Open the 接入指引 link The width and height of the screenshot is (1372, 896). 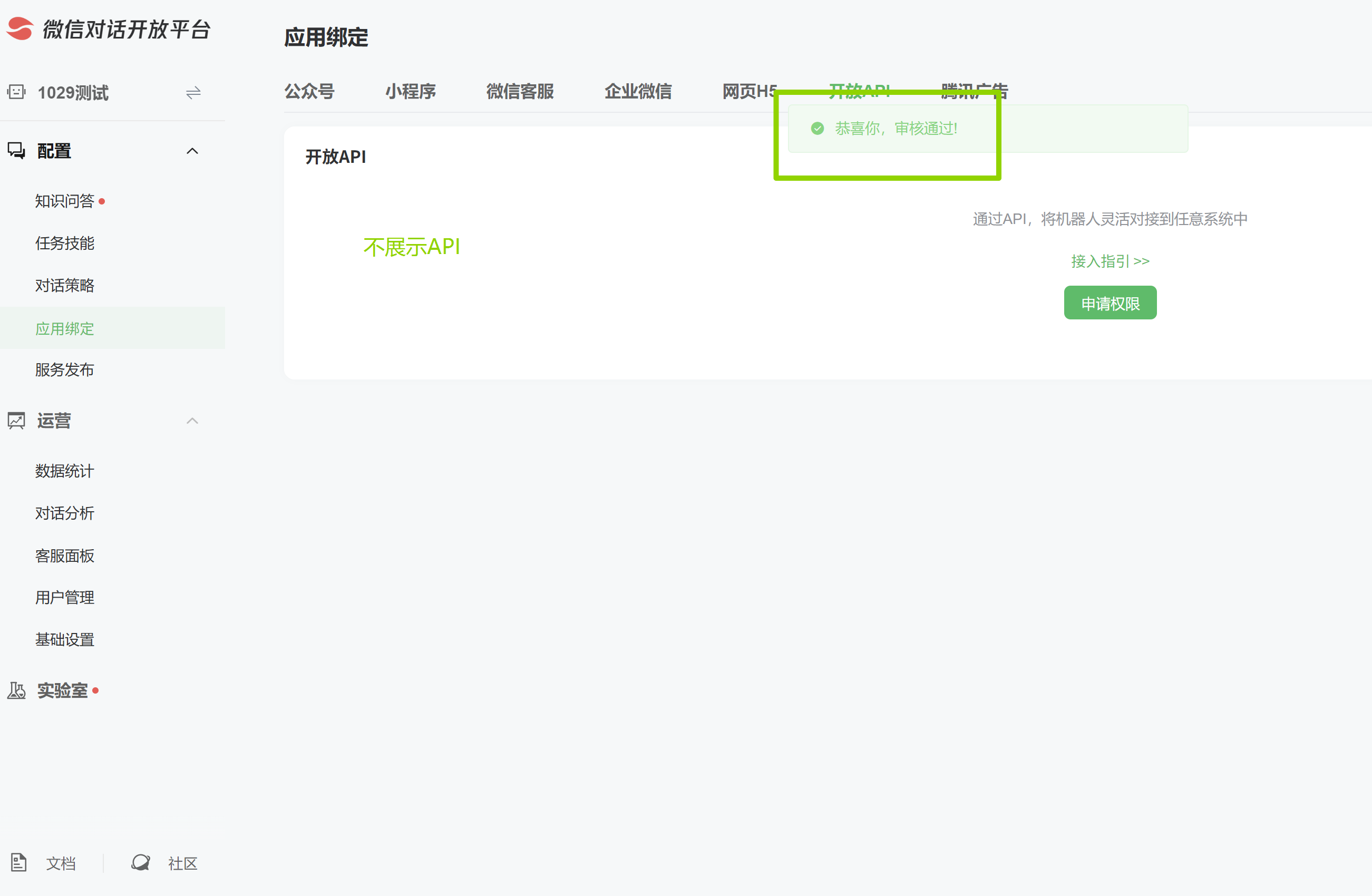(1110, 261)
